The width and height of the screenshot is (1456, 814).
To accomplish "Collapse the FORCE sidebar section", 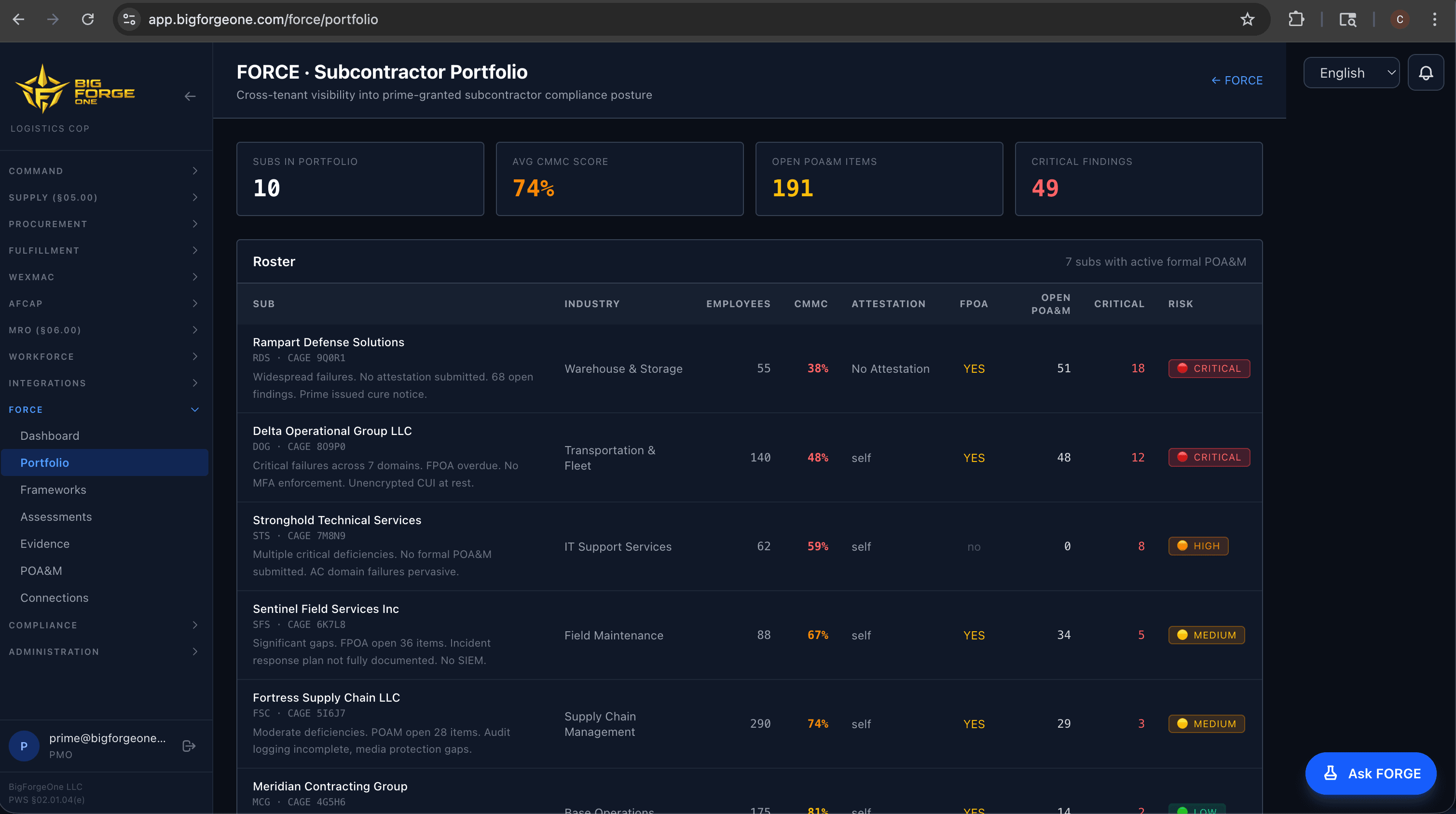I will pos(105,409).
